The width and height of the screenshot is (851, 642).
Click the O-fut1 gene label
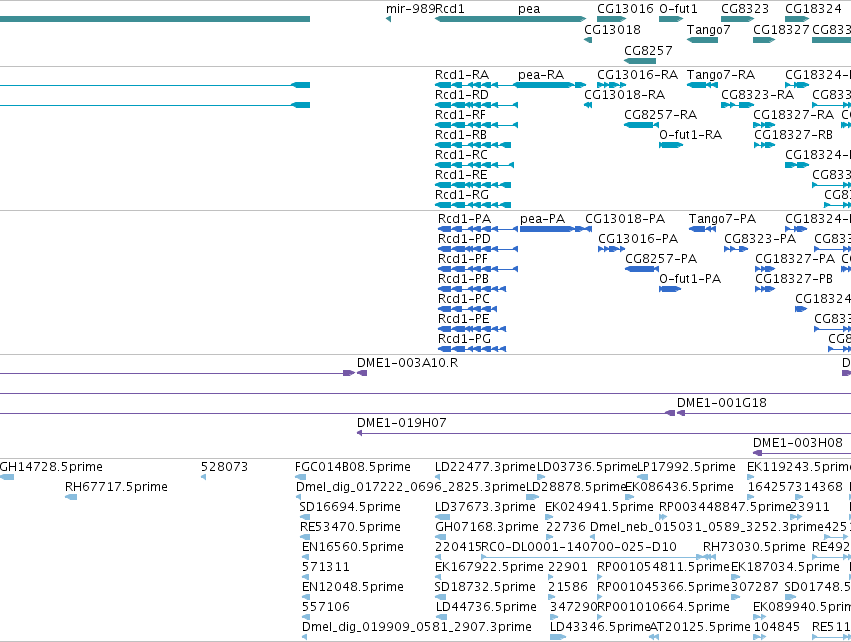678,9
